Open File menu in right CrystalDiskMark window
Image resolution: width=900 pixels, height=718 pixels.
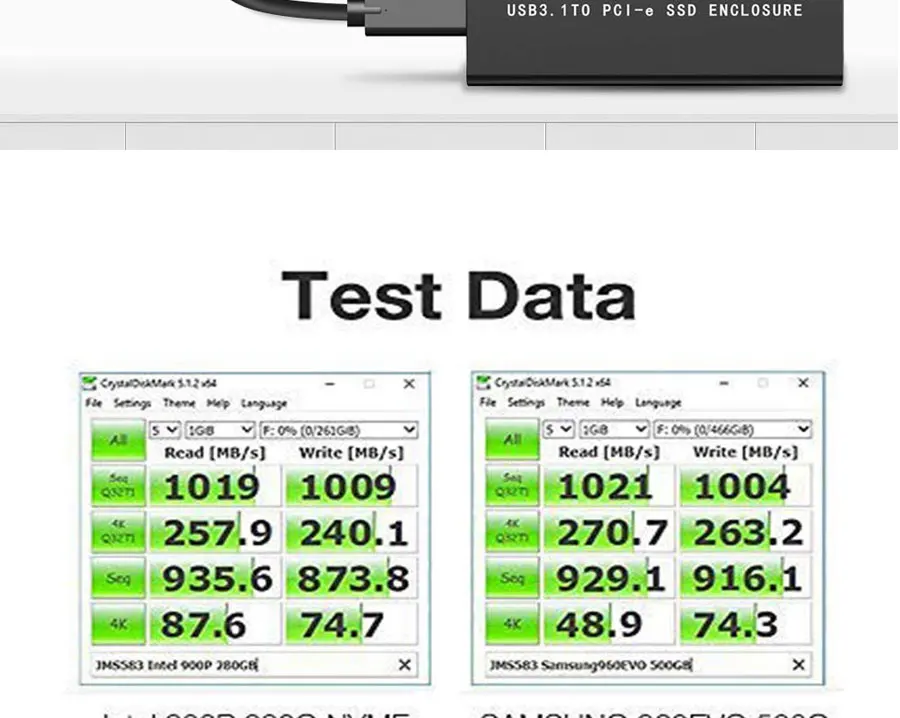tap(488, 402)
